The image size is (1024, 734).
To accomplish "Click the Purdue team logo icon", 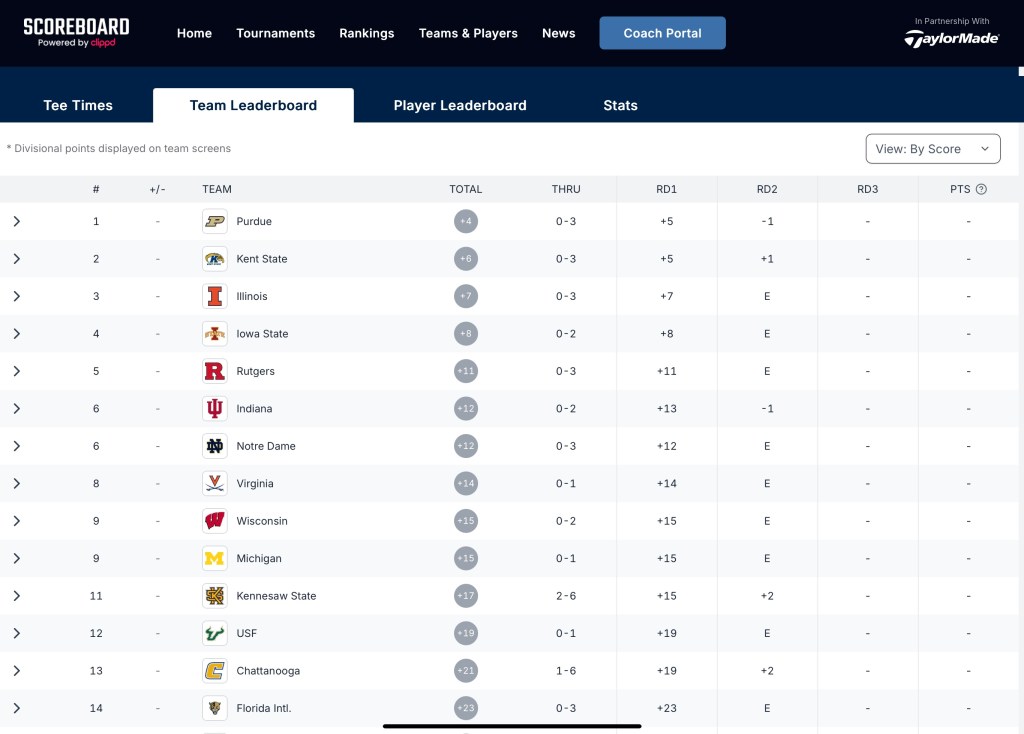I will click(214, 221).
